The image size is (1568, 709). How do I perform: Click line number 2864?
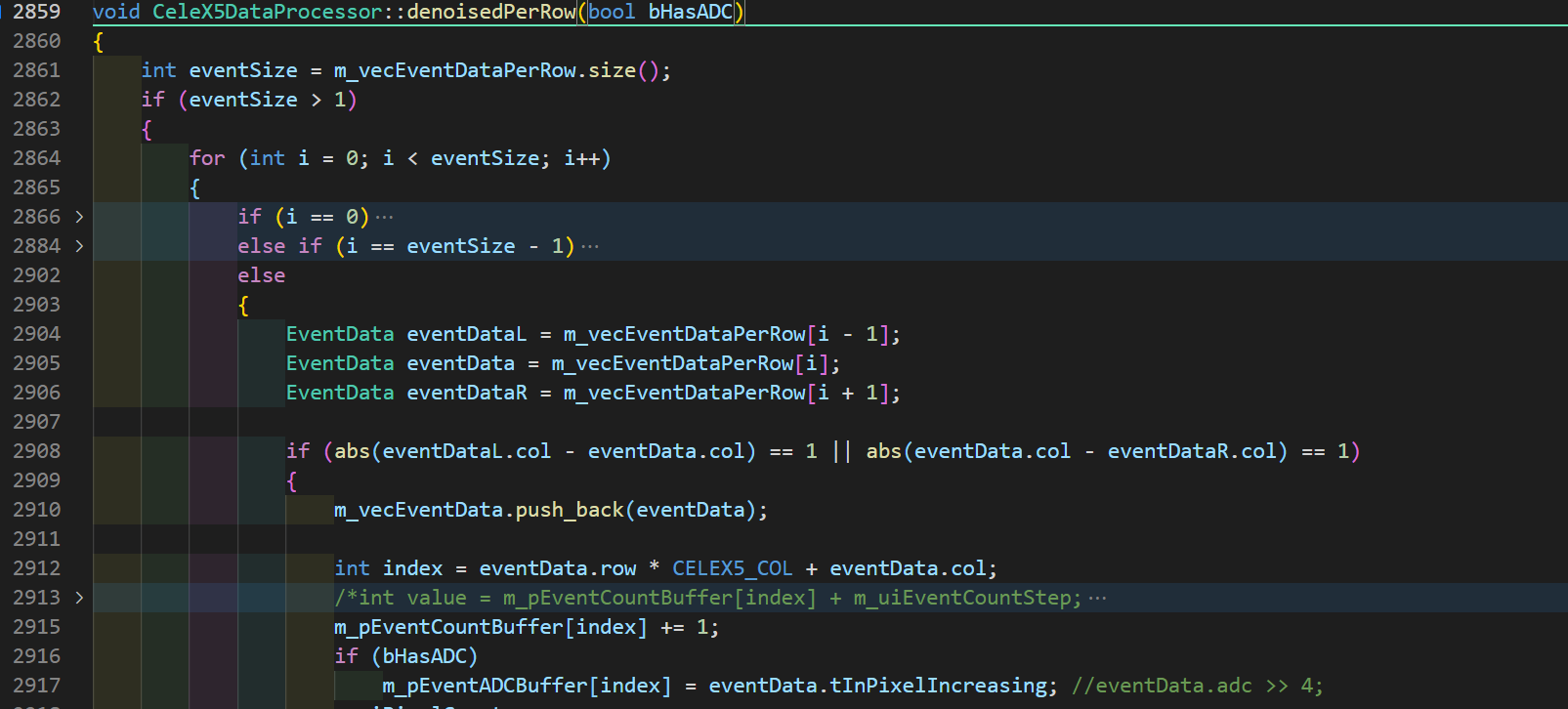(37, 158)
